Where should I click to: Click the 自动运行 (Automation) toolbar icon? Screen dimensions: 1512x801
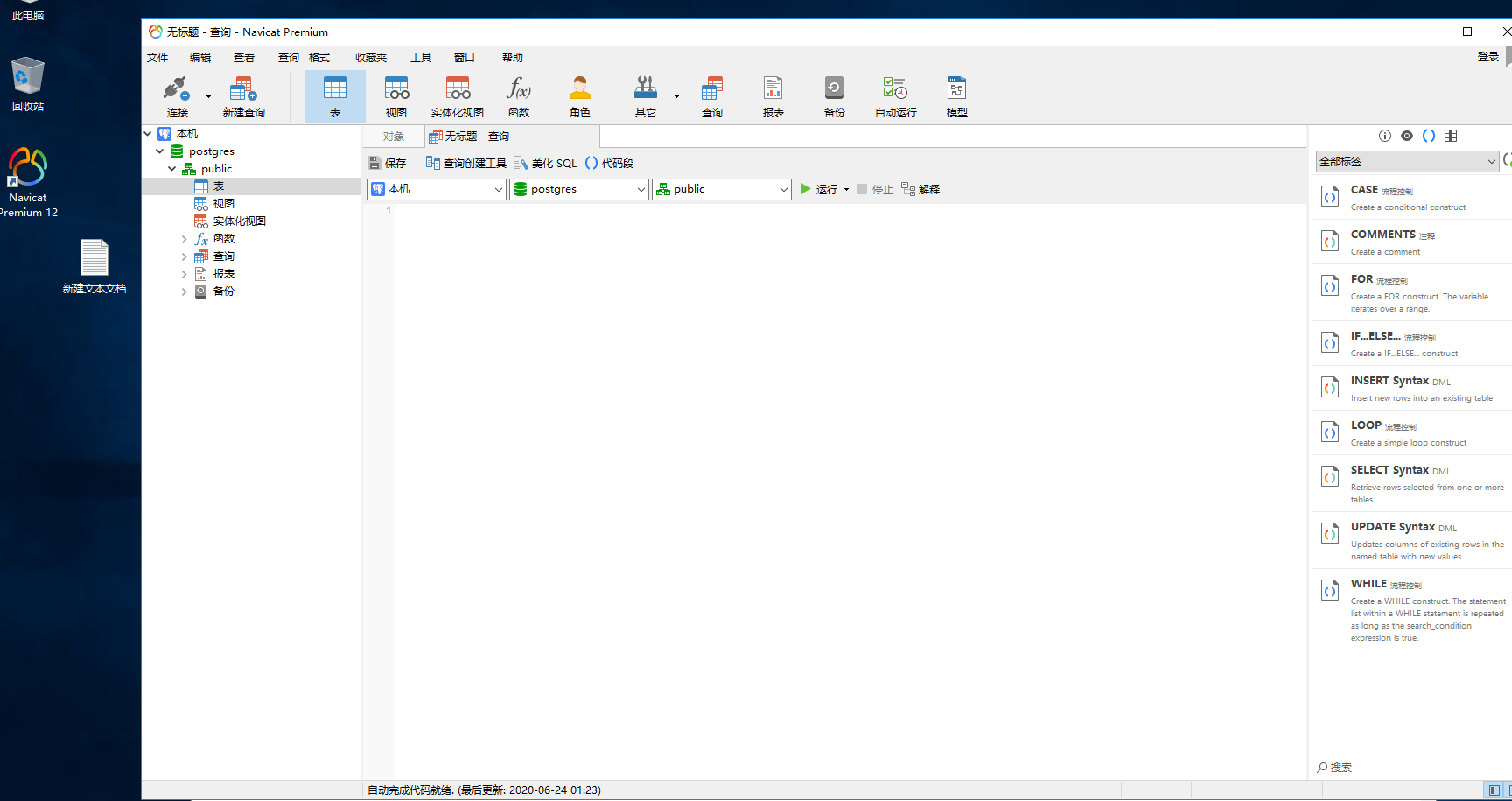[894, 95]
